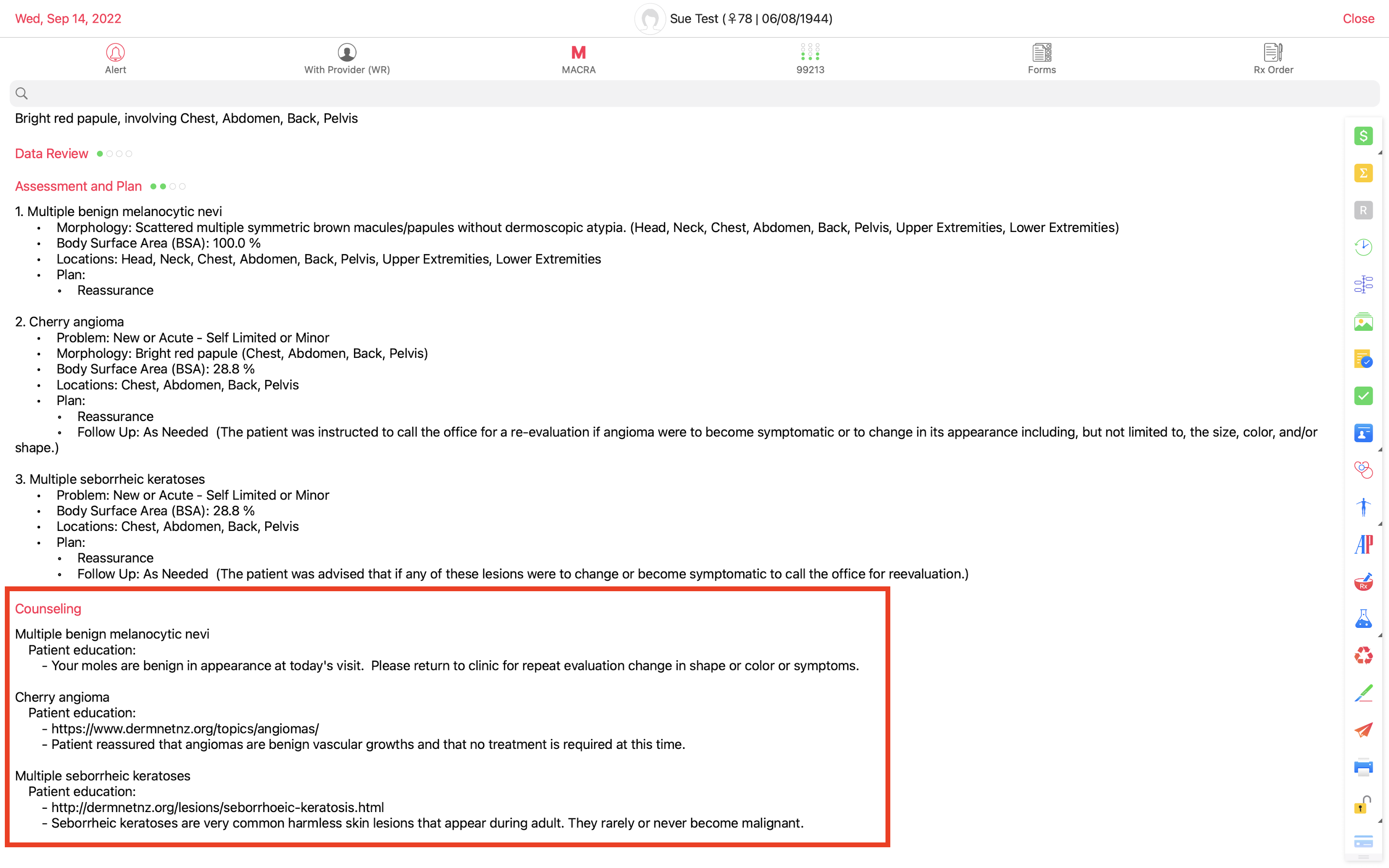Open the purple timeline icon

pos(1363,284)
